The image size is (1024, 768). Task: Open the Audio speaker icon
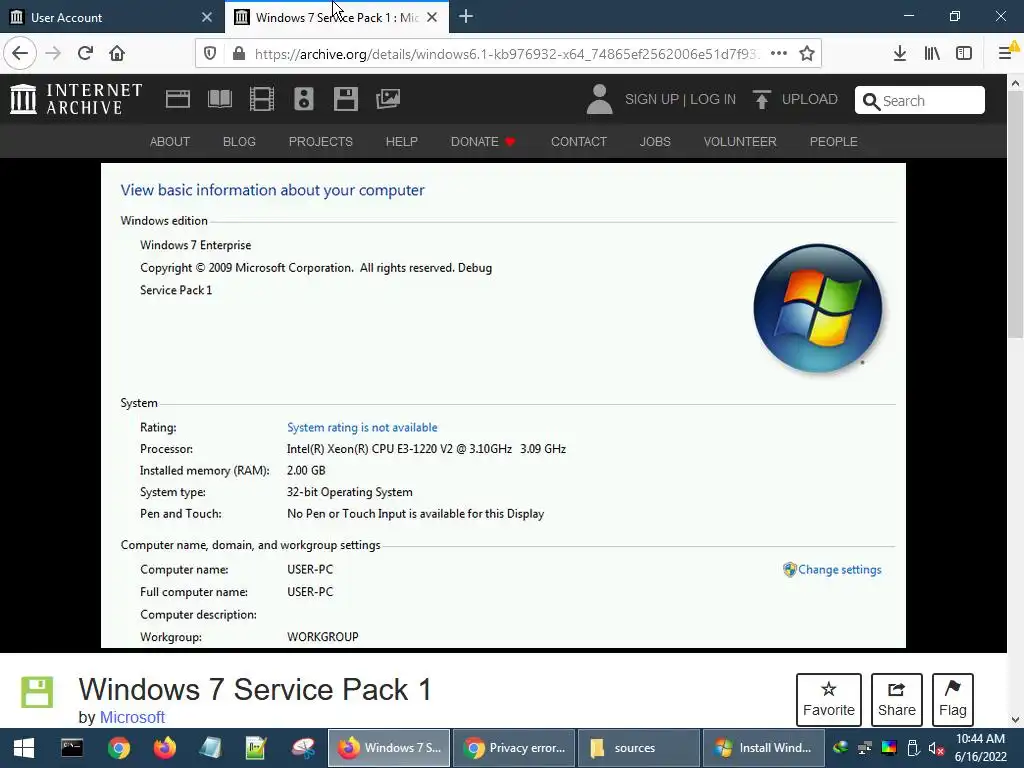(x=304, y=99)
